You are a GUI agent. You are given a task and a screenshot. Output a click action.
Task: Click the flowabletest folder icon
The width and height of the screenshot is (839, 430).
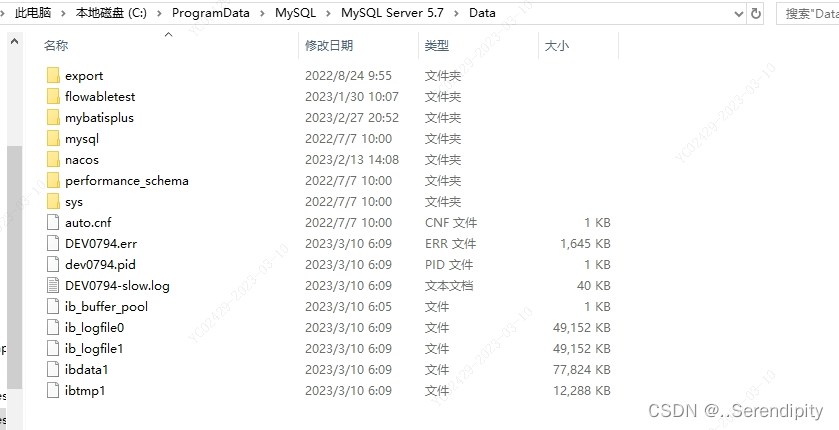click(x=53, y=96)
